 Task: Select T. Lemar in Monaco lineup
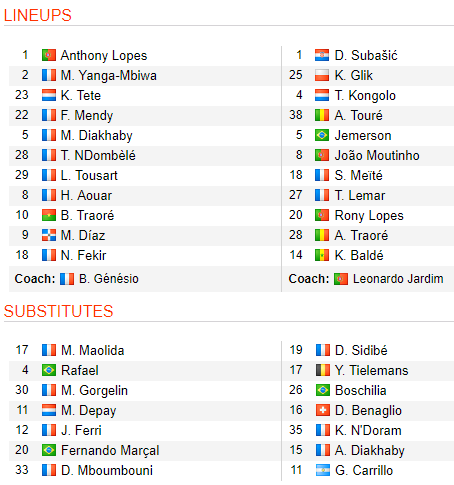click(x=360, y=195)
